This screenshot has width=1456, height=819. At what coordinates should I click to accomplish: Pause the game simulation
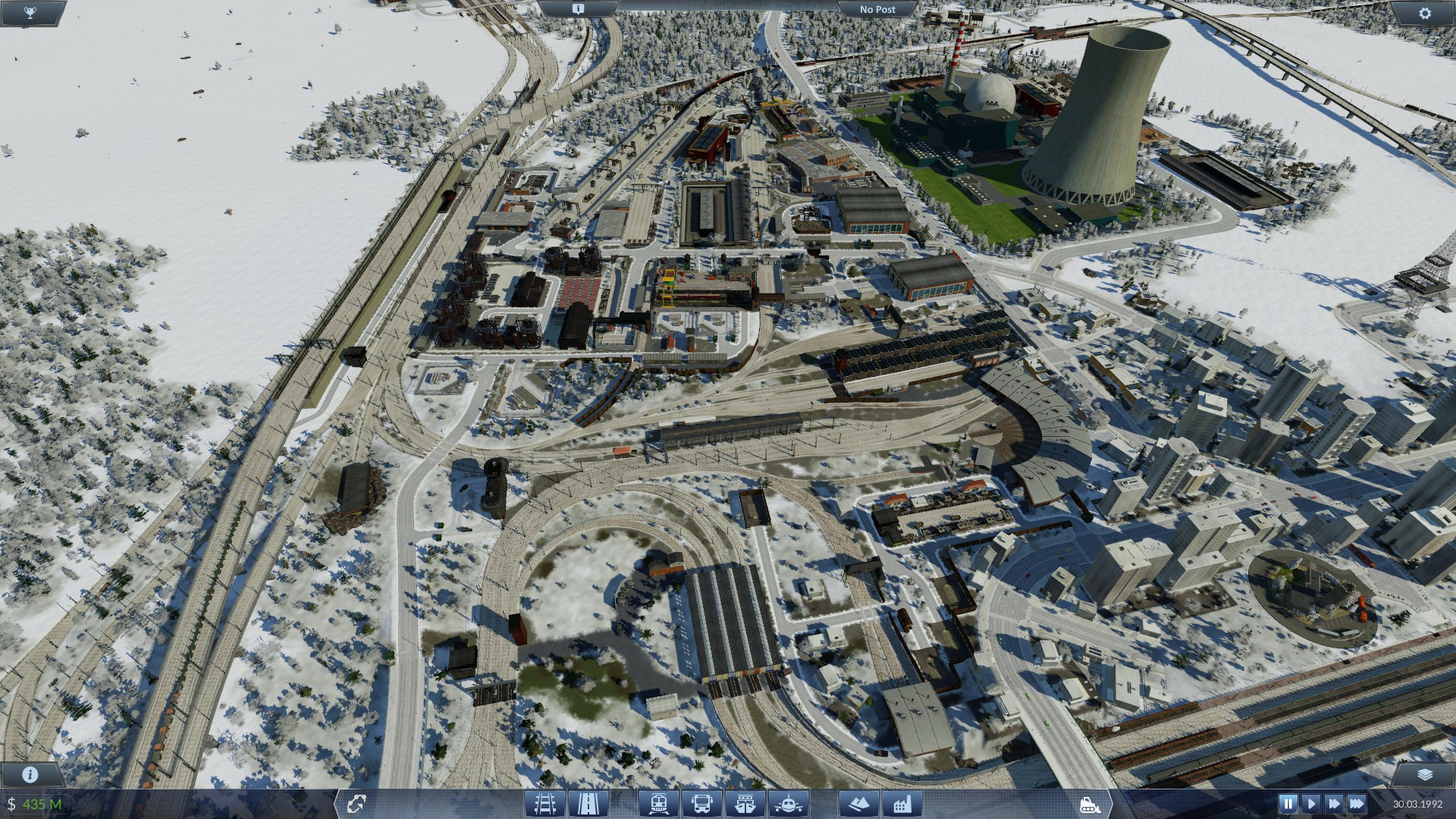pyautogui.click(x=1288, y=803)
